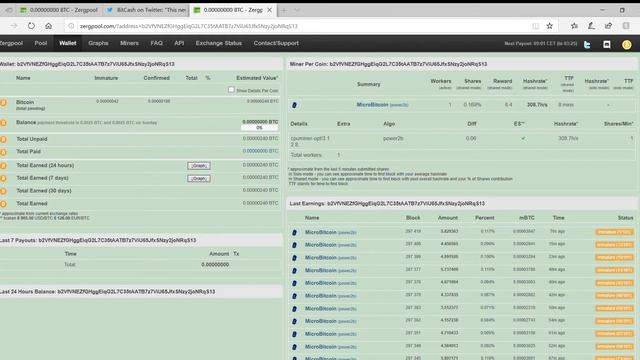Click the coin icon beside Total Unpaid
This screenshot has width=640, height=360.
coord(3,140)
